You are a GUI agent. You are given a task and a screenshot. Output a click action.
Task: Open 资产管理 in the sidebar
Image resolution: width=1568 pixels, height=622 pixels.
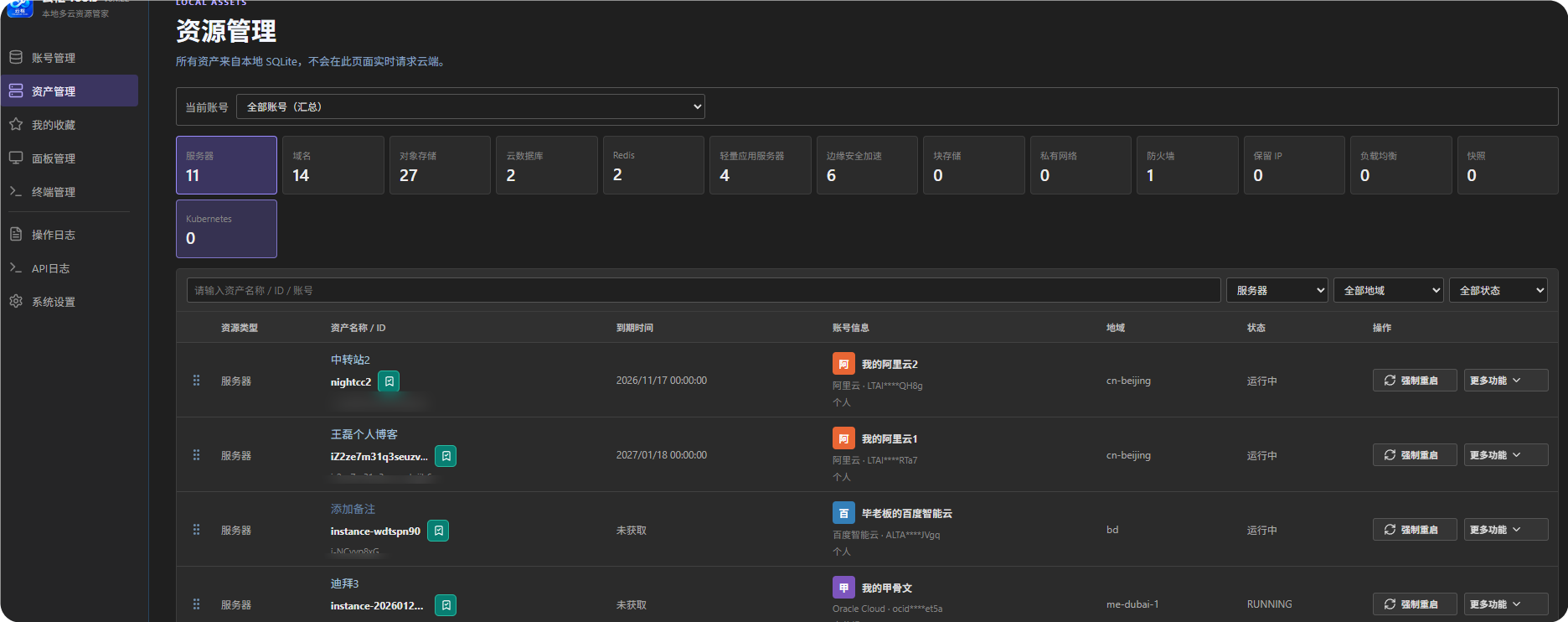pos(70,91)
